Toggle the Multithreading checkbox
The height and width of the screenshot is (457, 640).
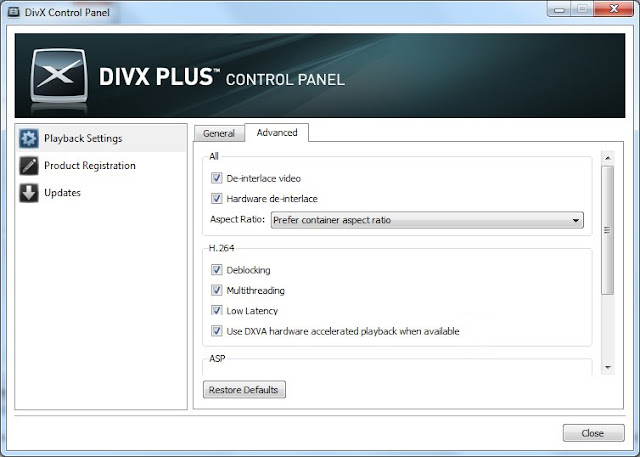pyautogui.click(x=216, y=290)
